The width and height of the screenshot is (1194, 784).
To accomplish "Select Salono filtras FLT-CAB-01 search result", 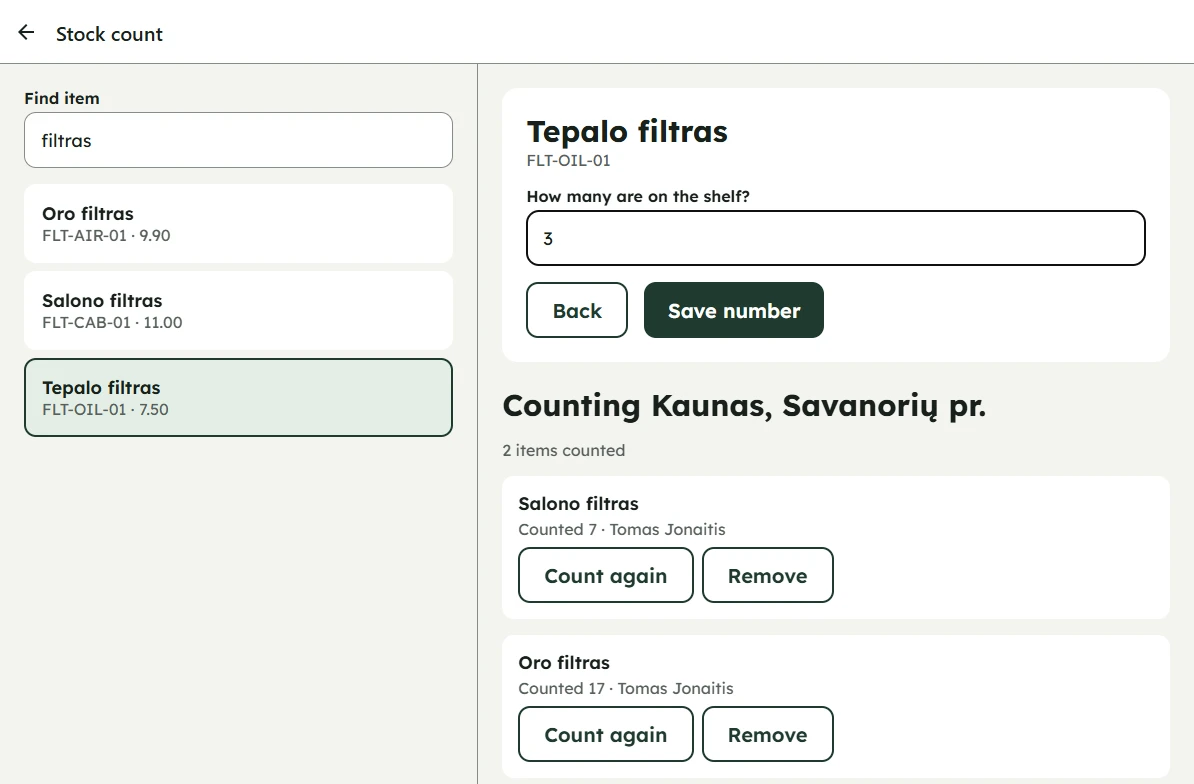I will point(238,311).
